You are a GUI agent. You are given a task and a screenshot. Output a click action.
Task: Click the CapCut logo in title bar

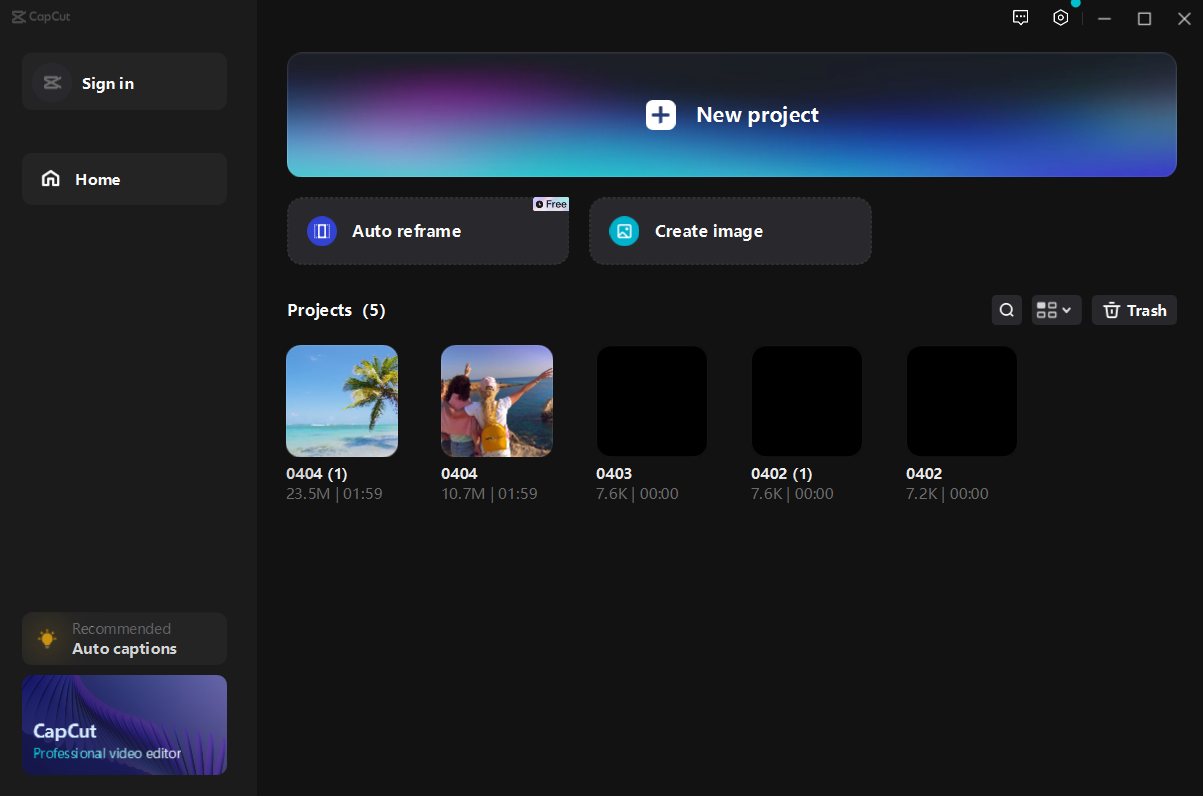coord(41,17)
